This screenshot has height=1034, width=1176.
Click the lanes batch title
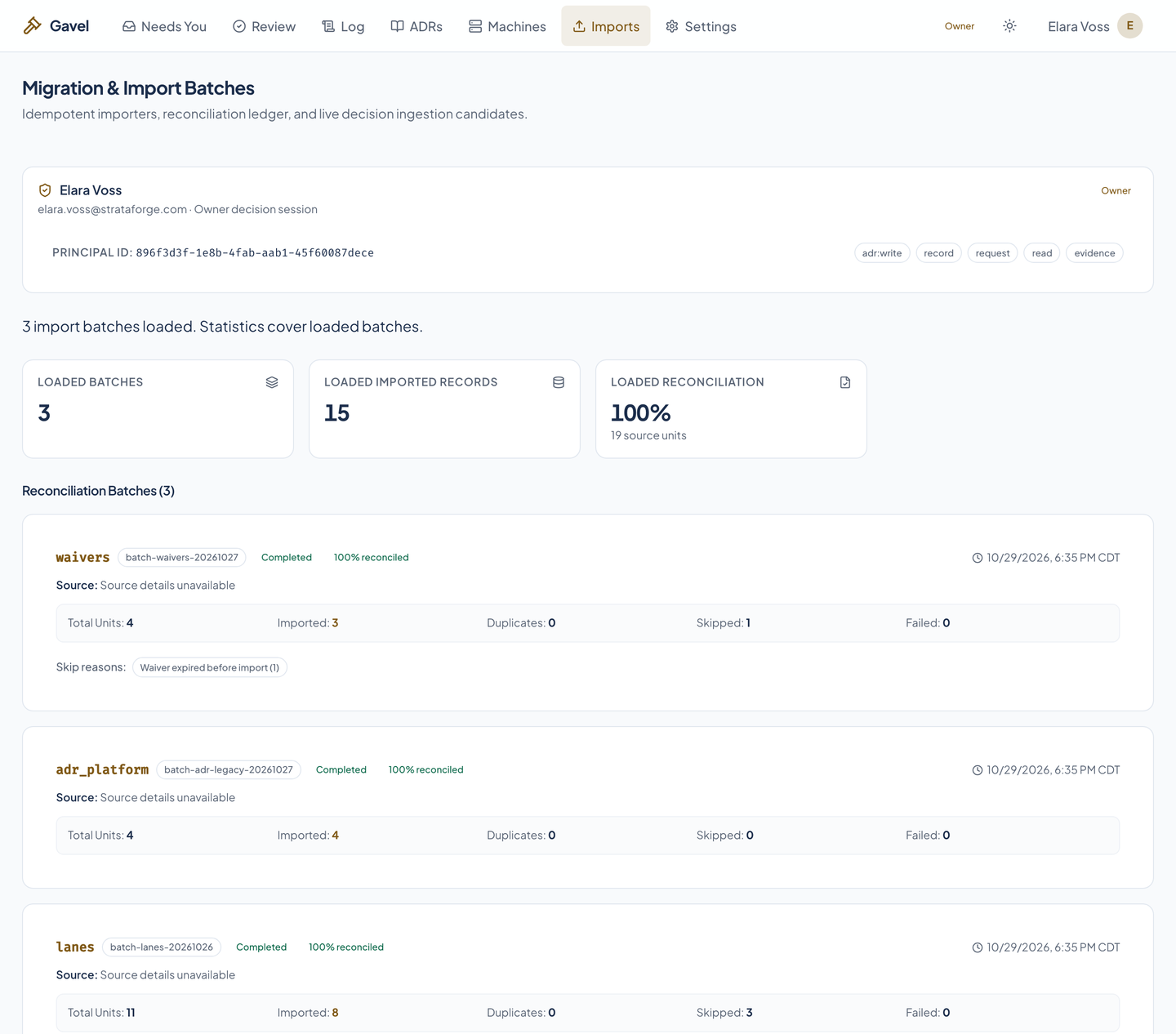[x=75, y=947]
